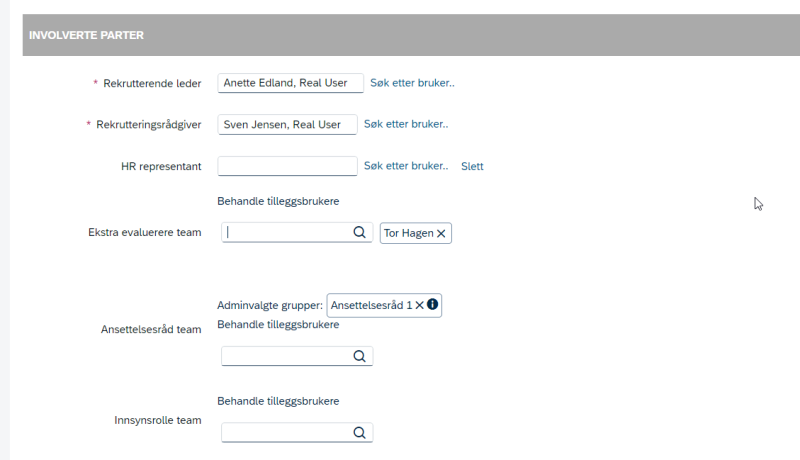The height and width of the screenshot is (460, 800).
Task: Click the 'Ekstra evaluerere team' label
Action: pos(145,233)
